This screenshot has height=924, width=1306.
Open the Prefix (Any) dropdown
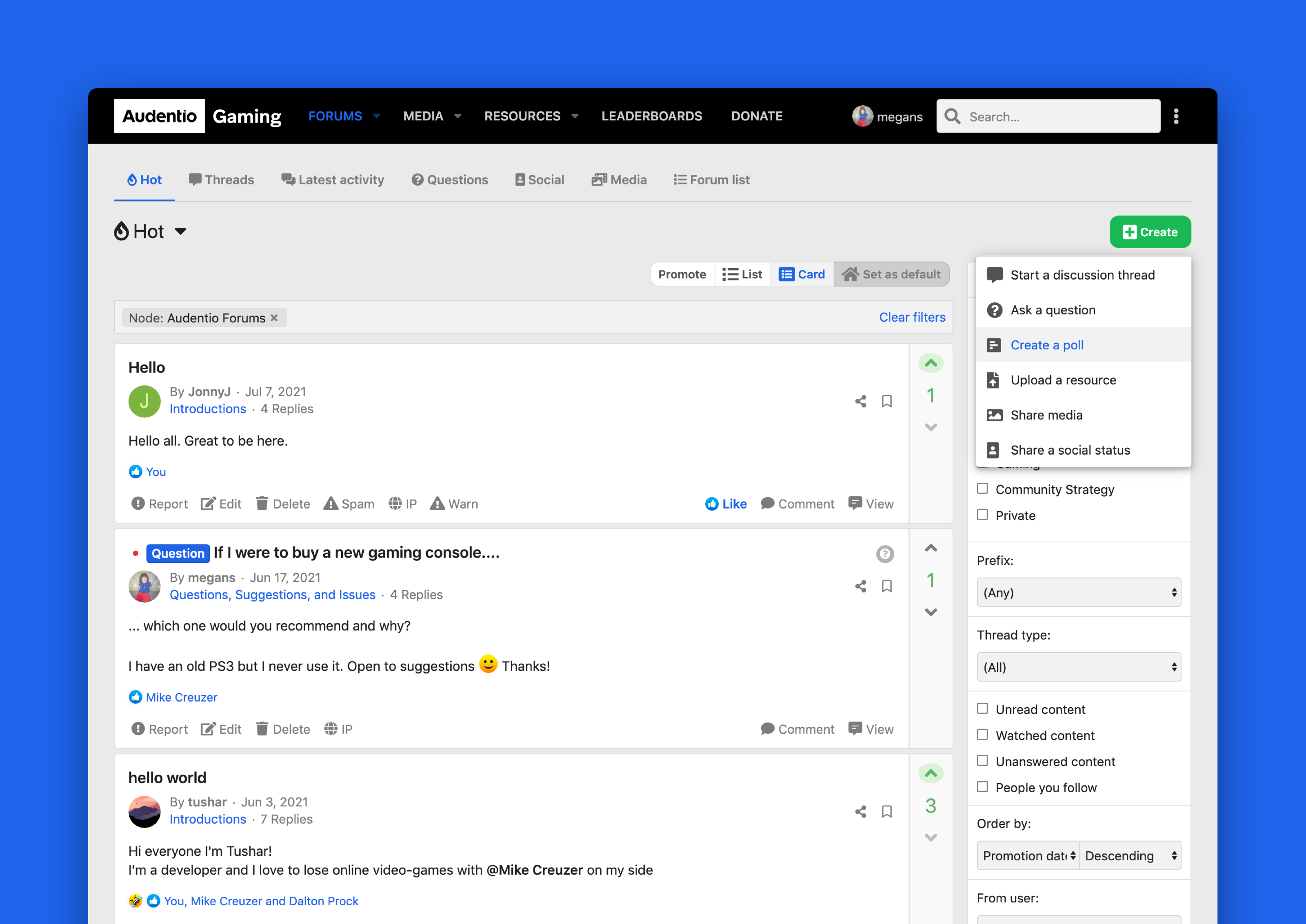click(x=1079, y=592)
